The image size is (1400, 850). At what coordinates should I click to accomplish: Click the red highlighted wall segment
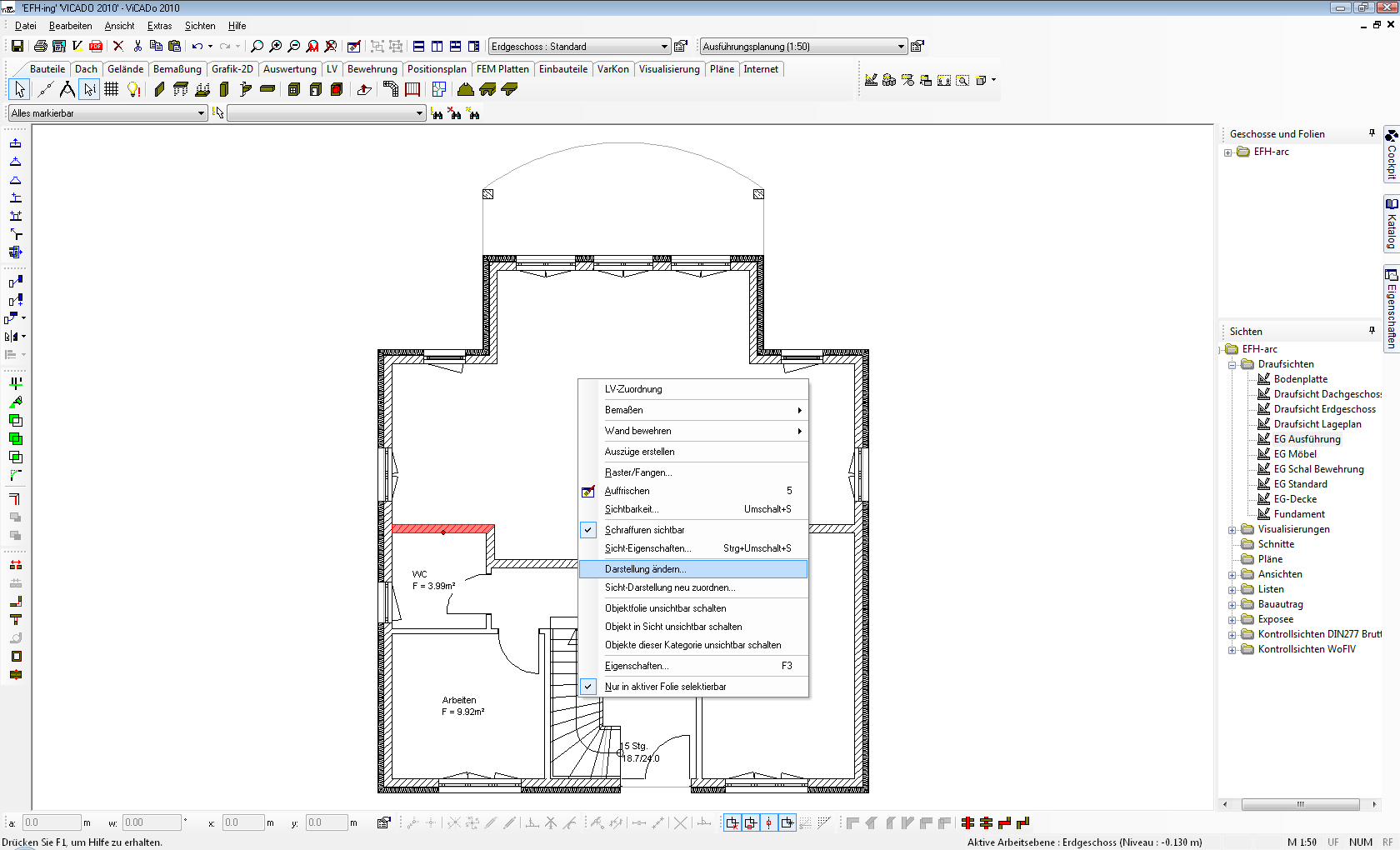442,529
